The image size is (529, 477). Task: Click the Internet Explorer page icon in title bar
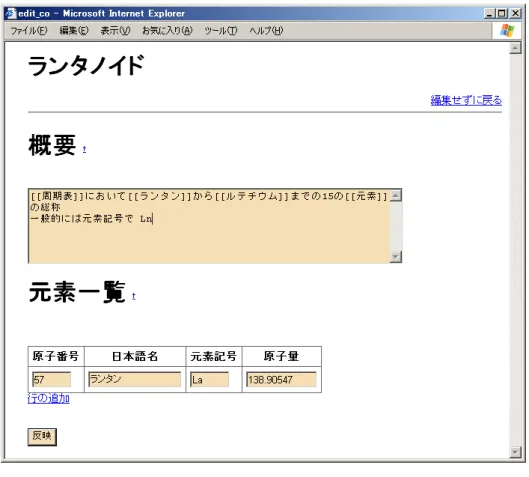[x=10, y=13]
